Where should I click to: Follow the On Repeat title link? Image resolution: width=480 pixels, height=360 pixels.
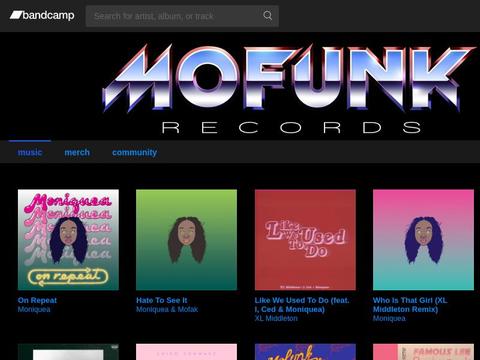37,300
